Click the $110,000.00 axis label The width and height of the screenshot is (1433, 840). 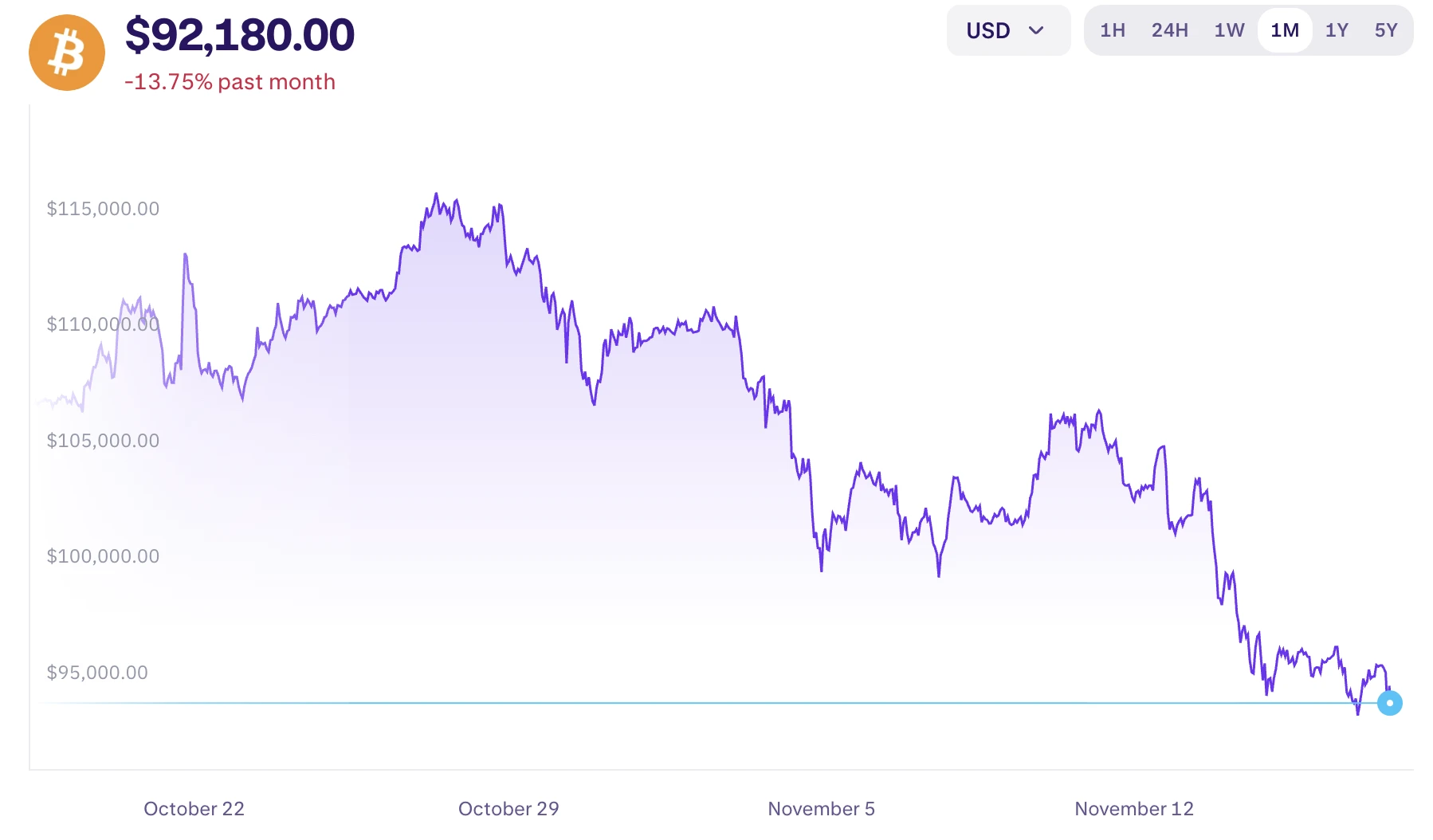coord(102,324)
